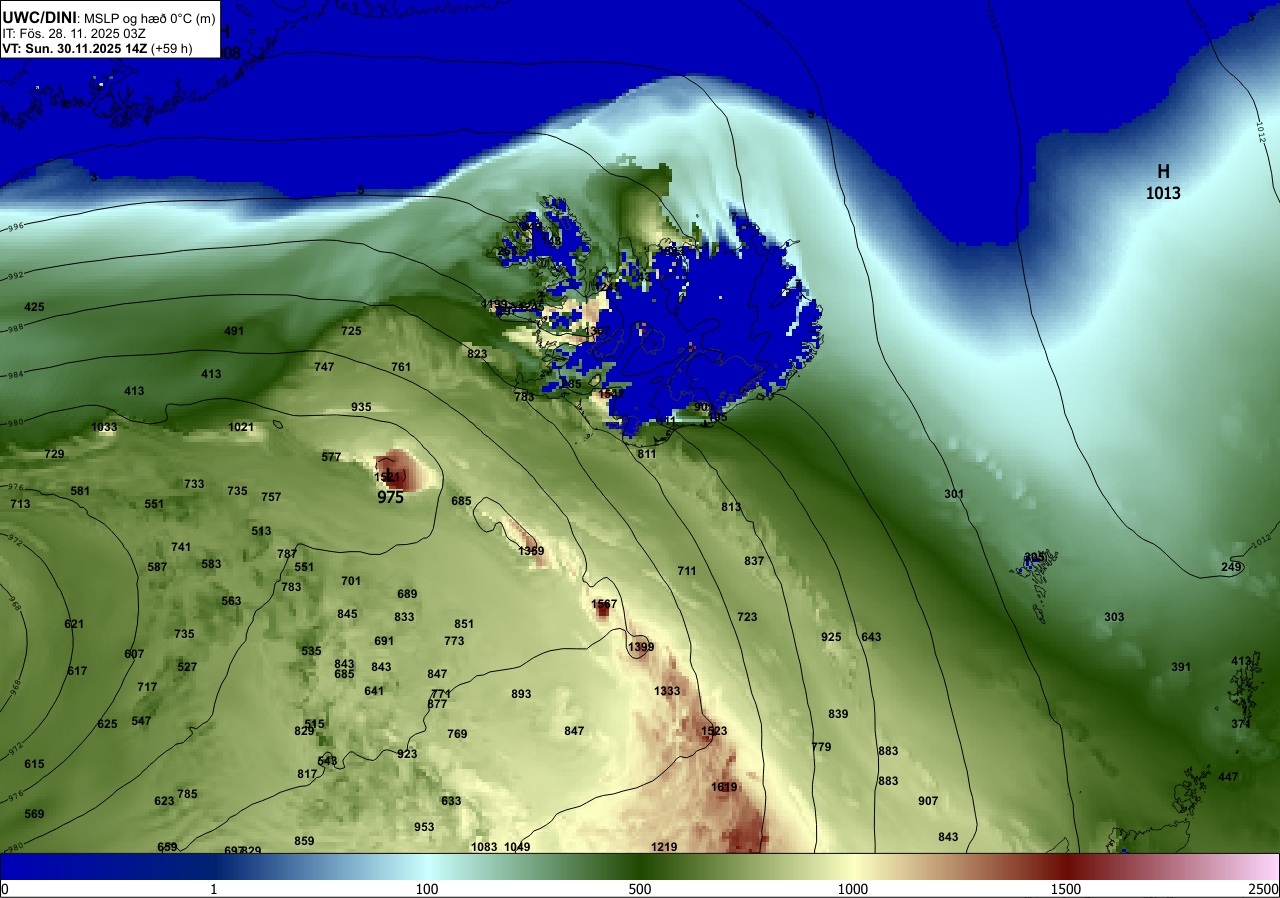This screenshot has height=898, width=1280.
Task: Click the height value 607
Action: pos(134,654)
